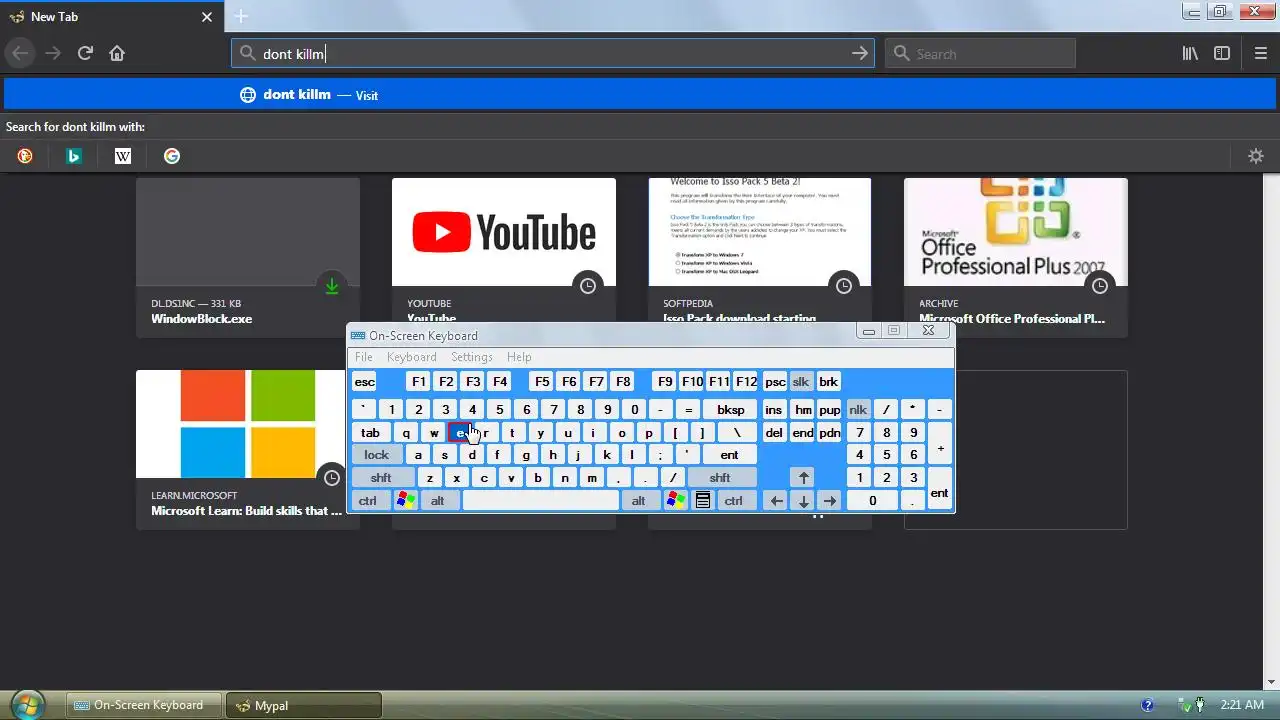Toggle the sidebar icon in the toolbar
Image resolution: width=1280 pixels, height=720 pixels.
(1222, 53)
